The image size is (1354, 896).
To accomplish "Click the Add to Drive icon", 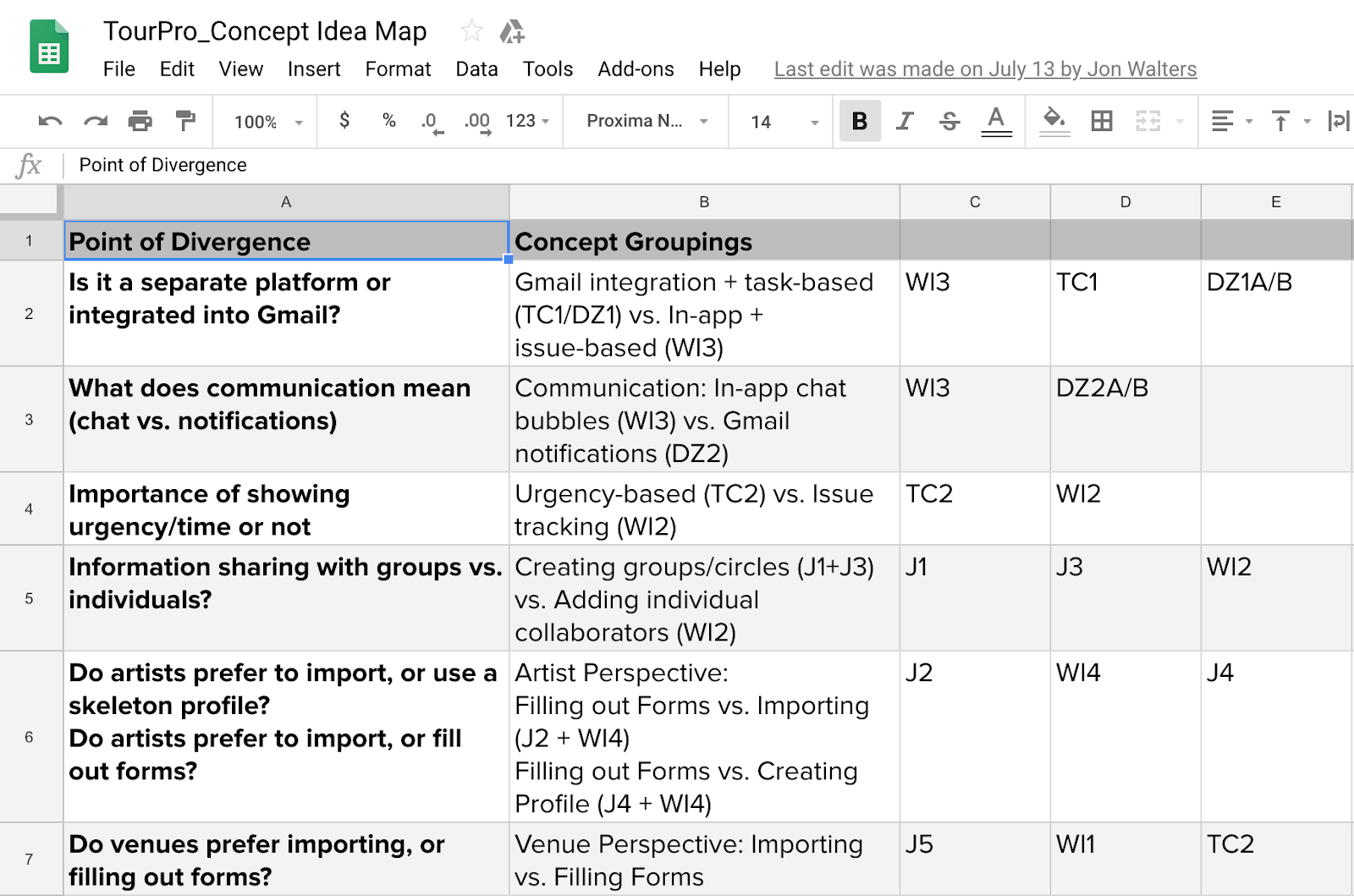I will click(x=512, y=32).
